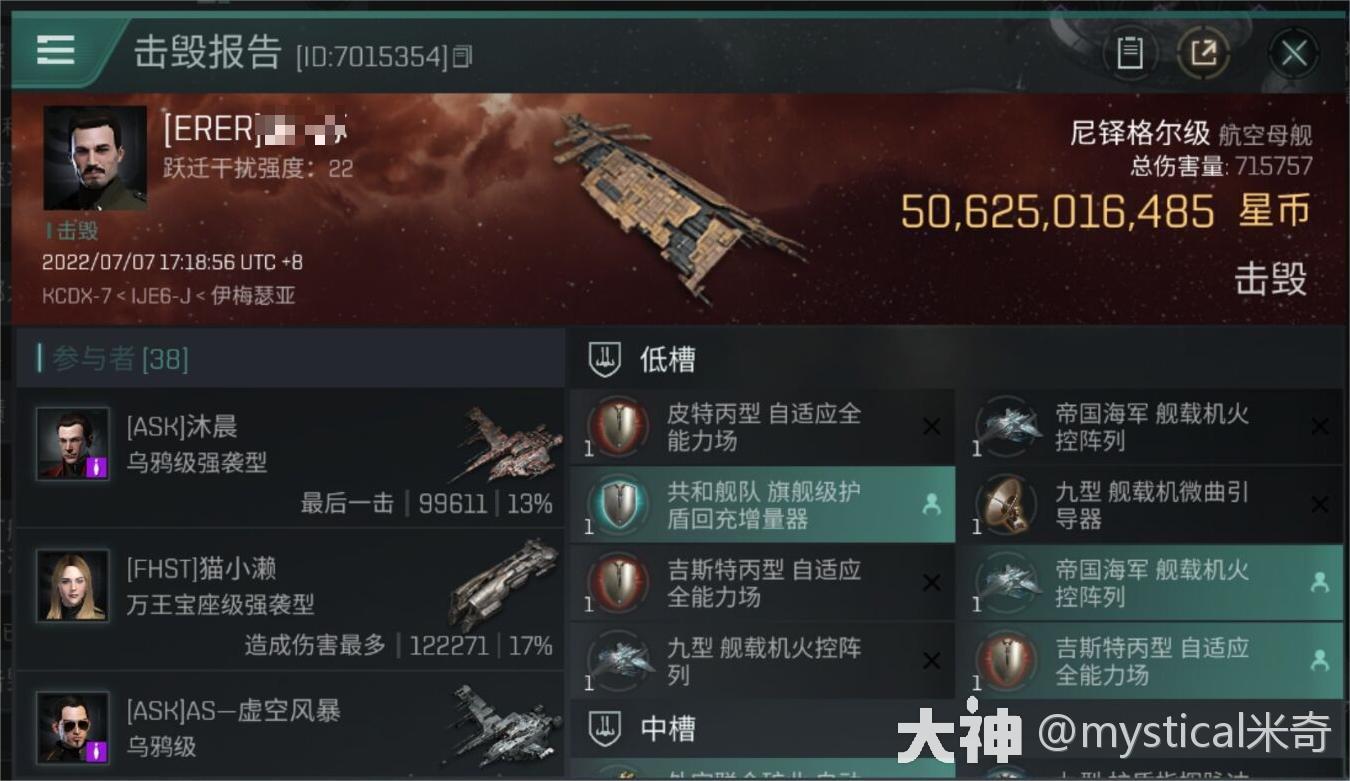Select the [ASK]AS—虚空风暴 pilot portrait
The height and width of the screenshot is (781, 1350).
coord(73,727)
